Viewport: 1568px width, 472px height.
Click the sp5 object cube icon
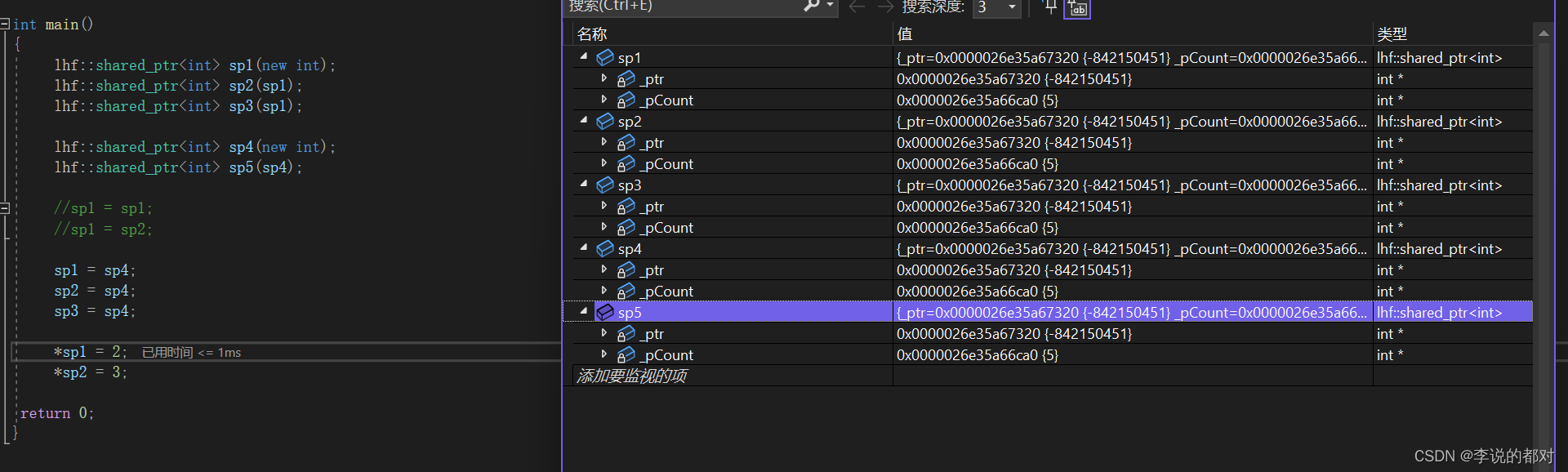pos(605,312)
